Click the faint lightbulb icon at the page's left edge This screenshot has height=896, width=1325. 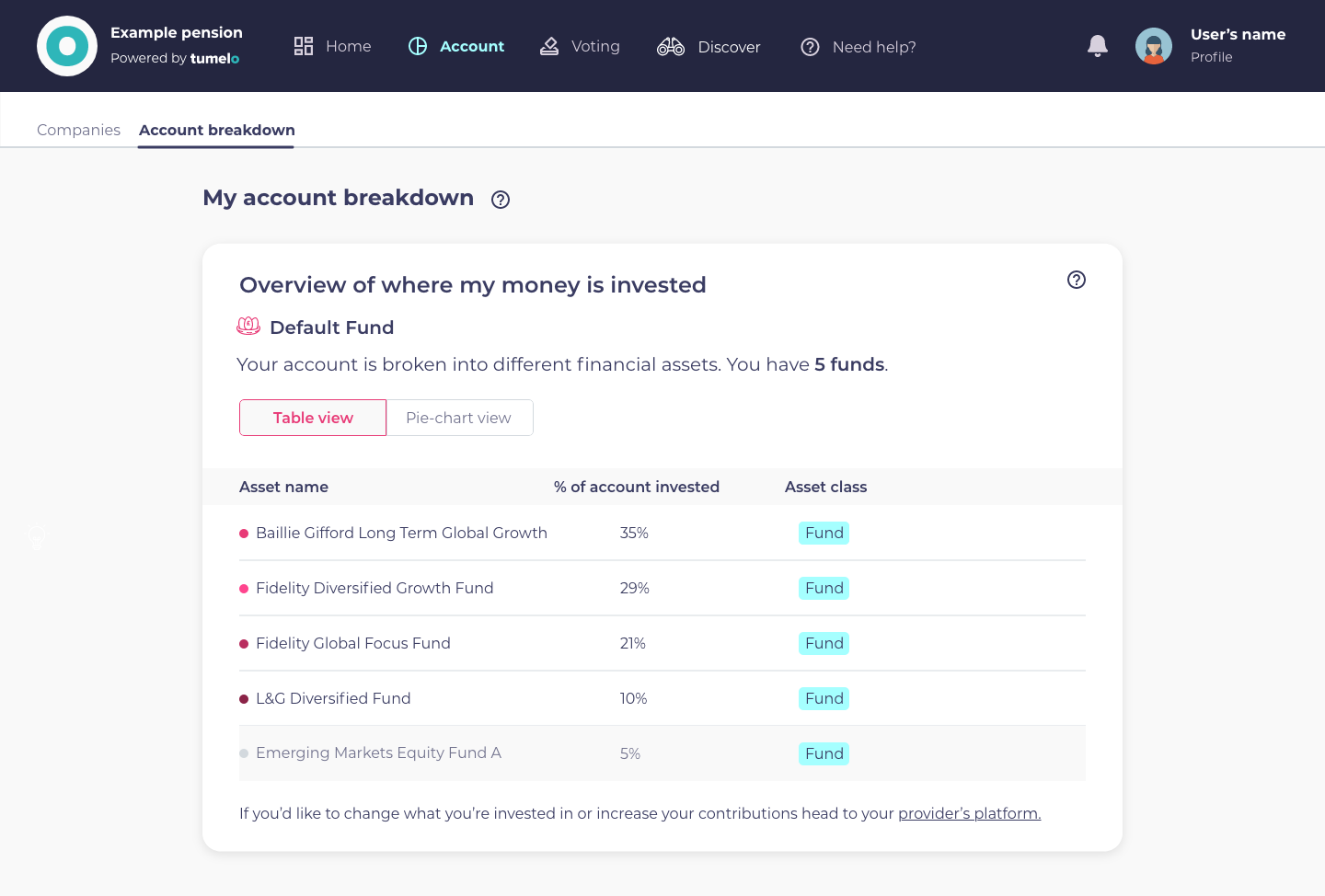tap(37, 536)
